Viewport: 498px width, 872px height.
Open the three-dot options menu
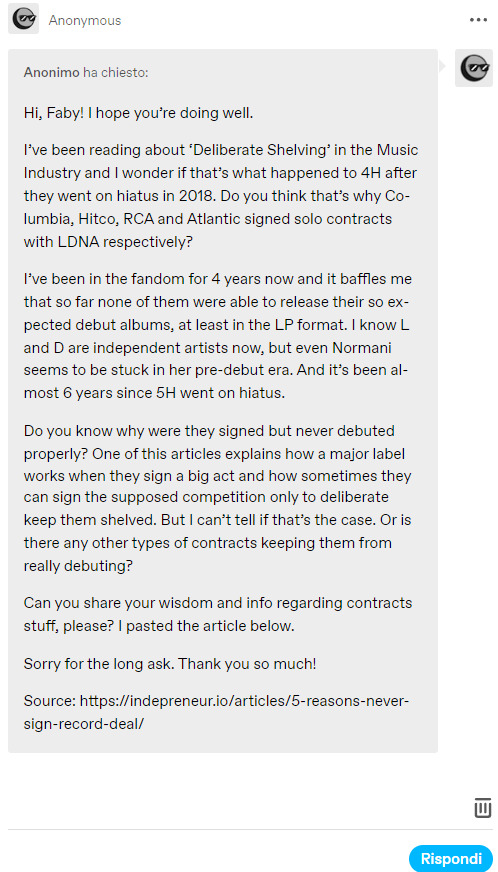(478, 20)
